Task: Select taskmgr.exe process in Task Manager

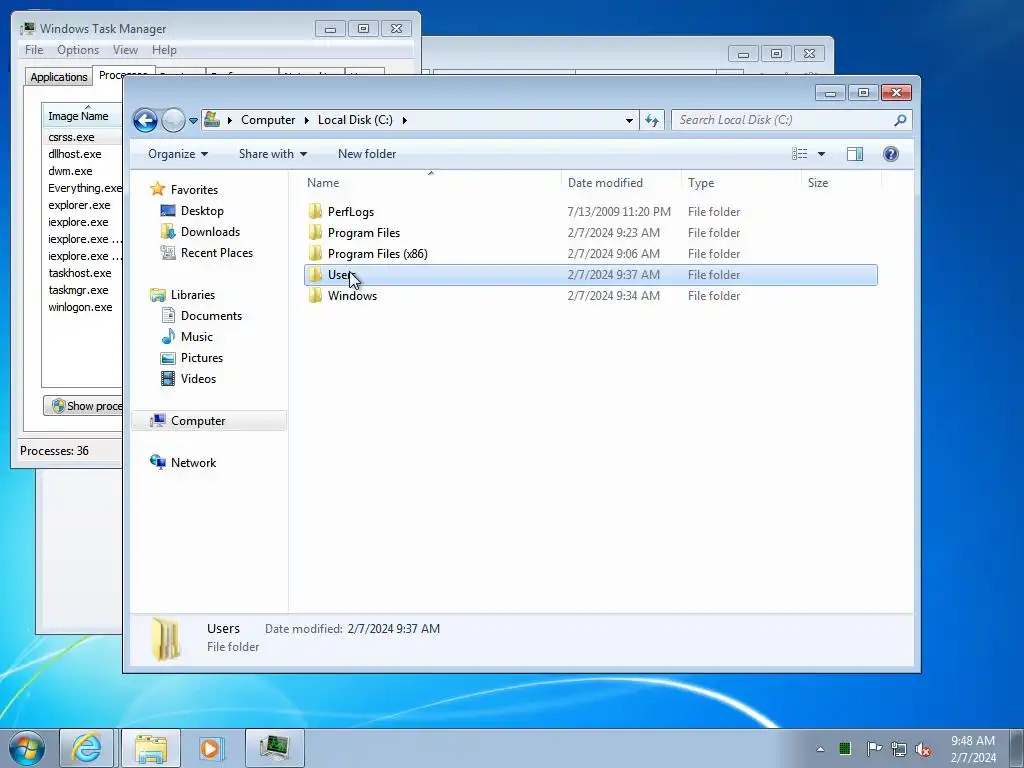Action: 78,290
